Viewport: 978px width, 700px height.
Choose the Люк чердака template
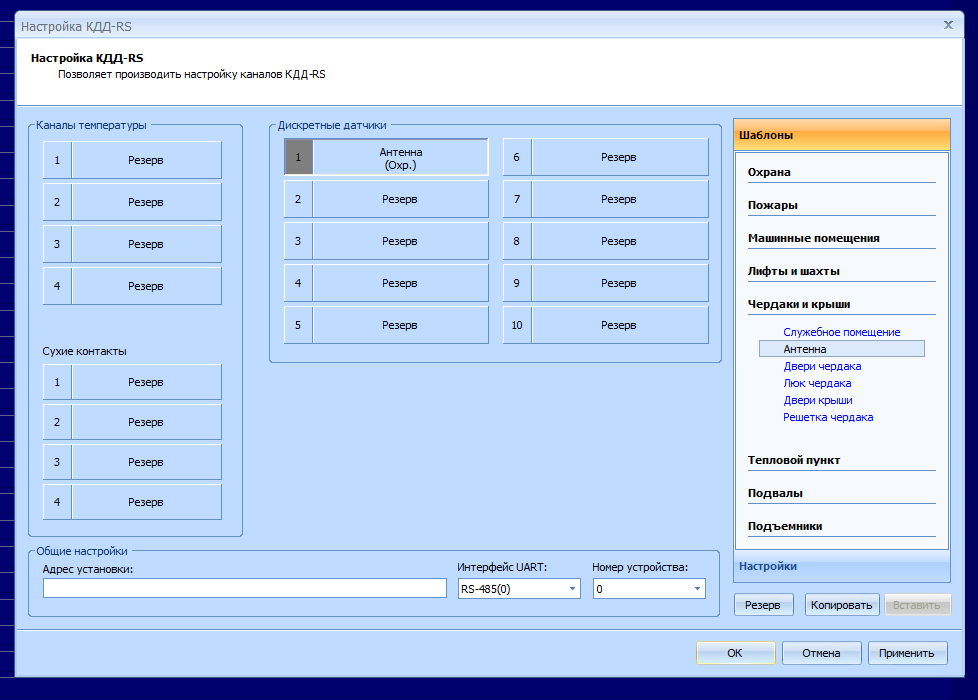click(x=817, y=383)
